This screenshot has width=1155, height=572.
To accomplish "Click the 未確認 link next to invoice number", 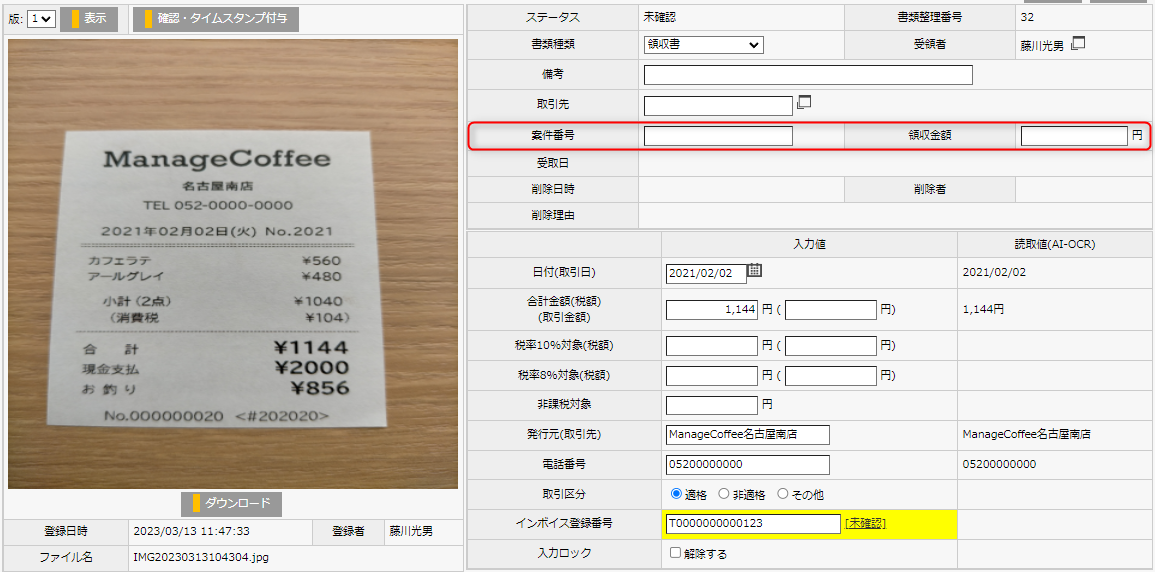I will (x=865, y=523).
